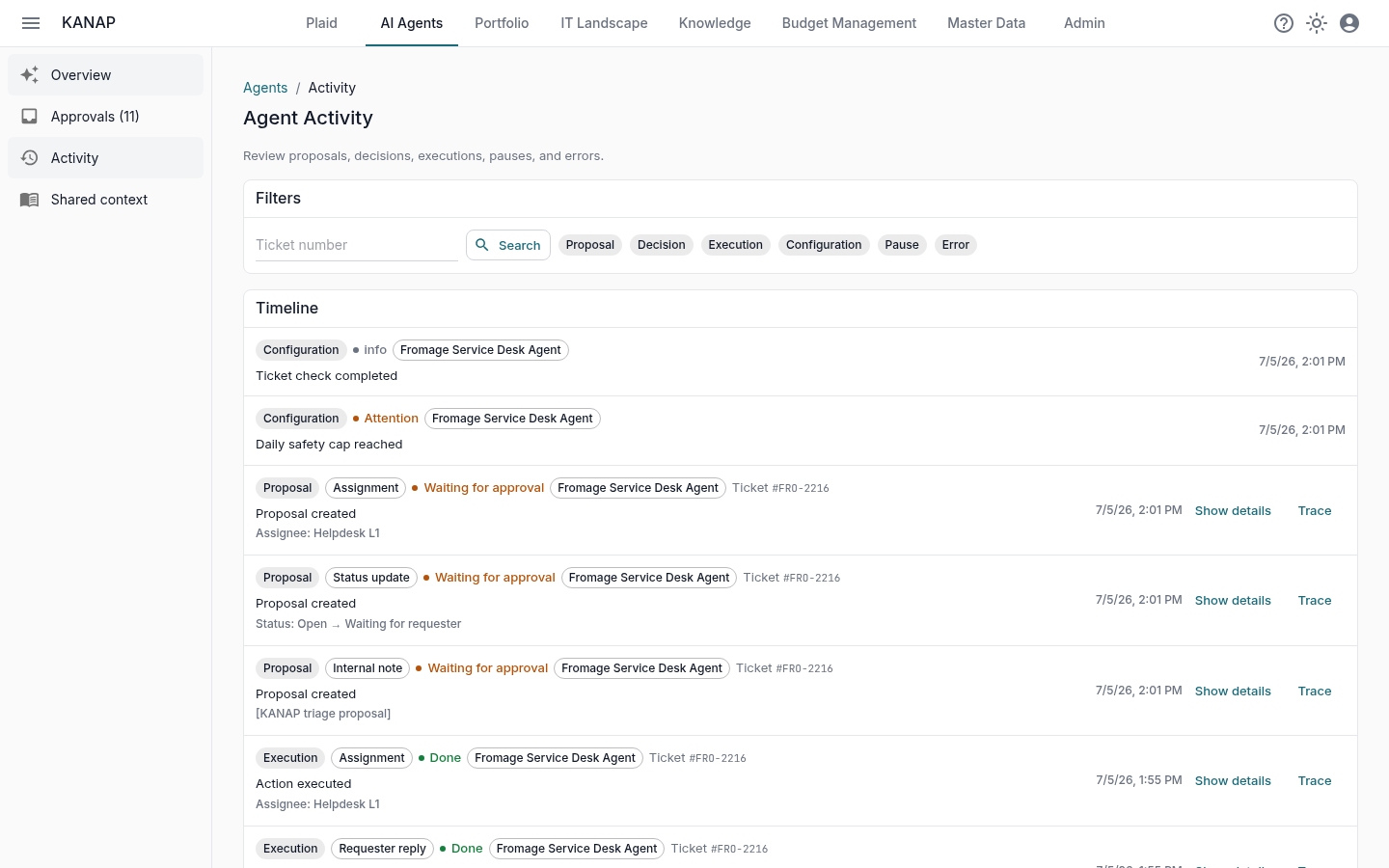1389x868 pixels.
Task: Click the 'Daily safety cap reached' entry text
Action: 329,445
